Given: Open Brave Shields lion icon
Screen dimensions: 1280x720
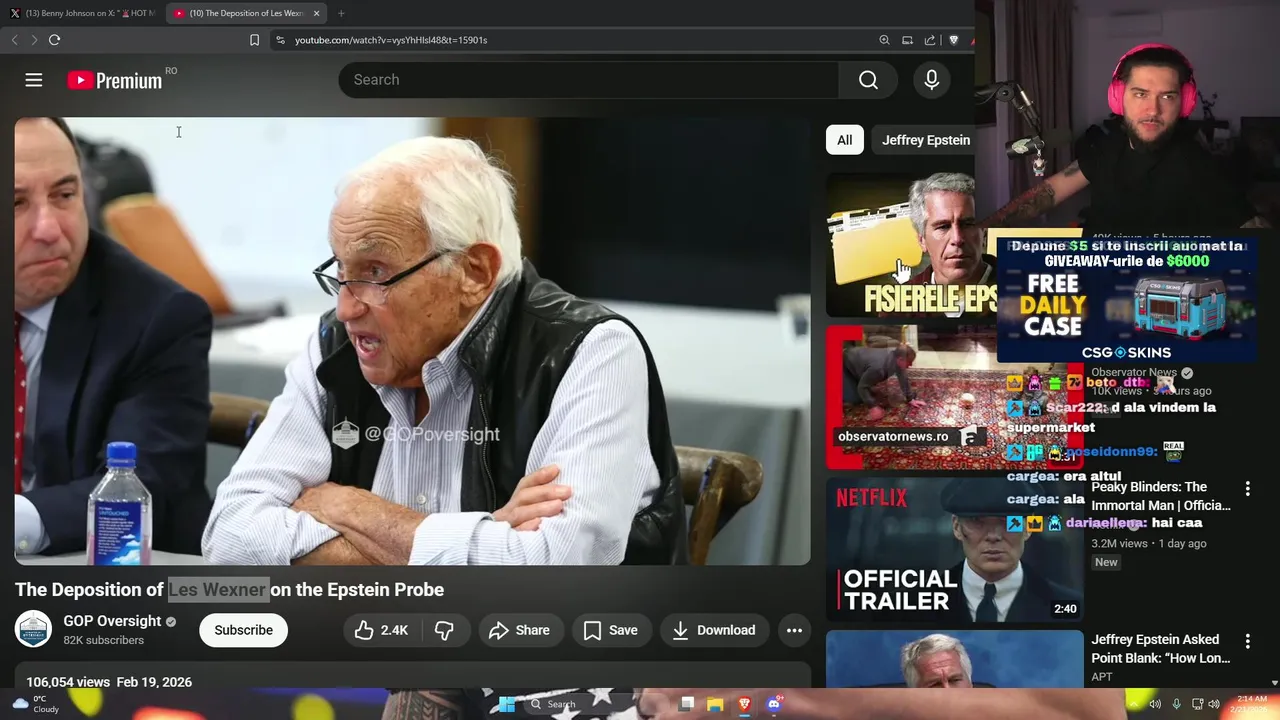Looking at the screenshot, I should [953, 40].
